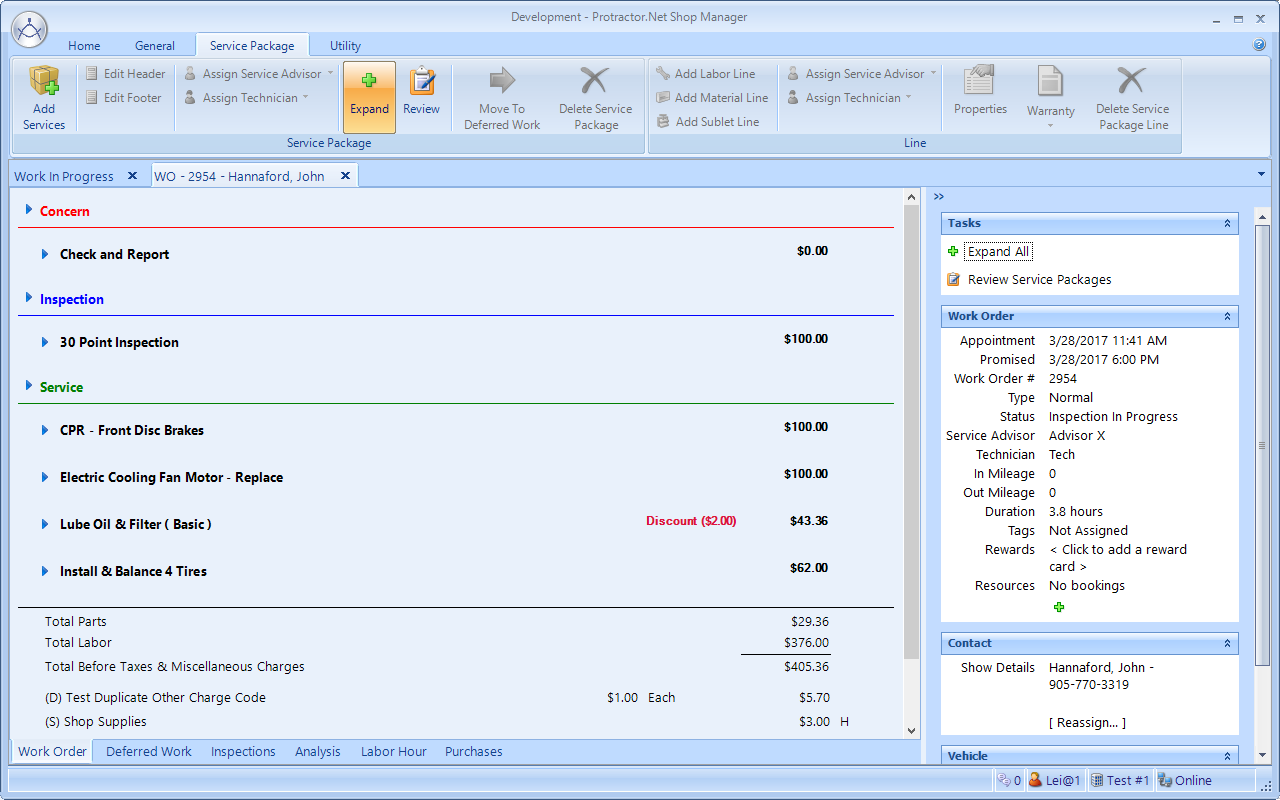Click the side panel vertical scrollbar thumb
1280x800 pixels.
1262,445
